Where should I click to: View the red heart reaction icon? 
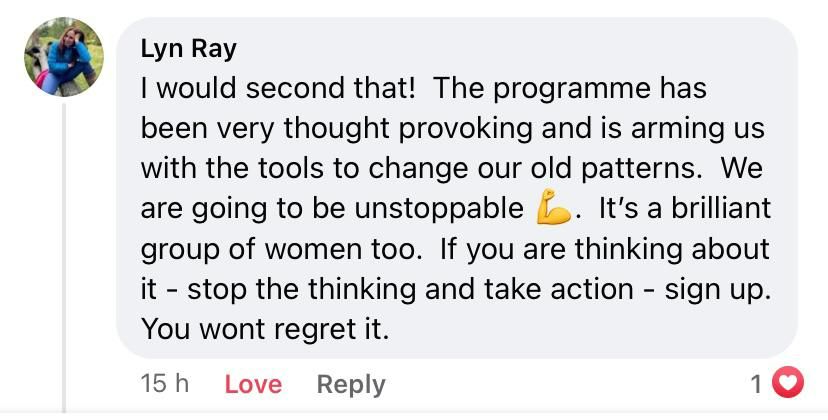[x=788, y=382]
